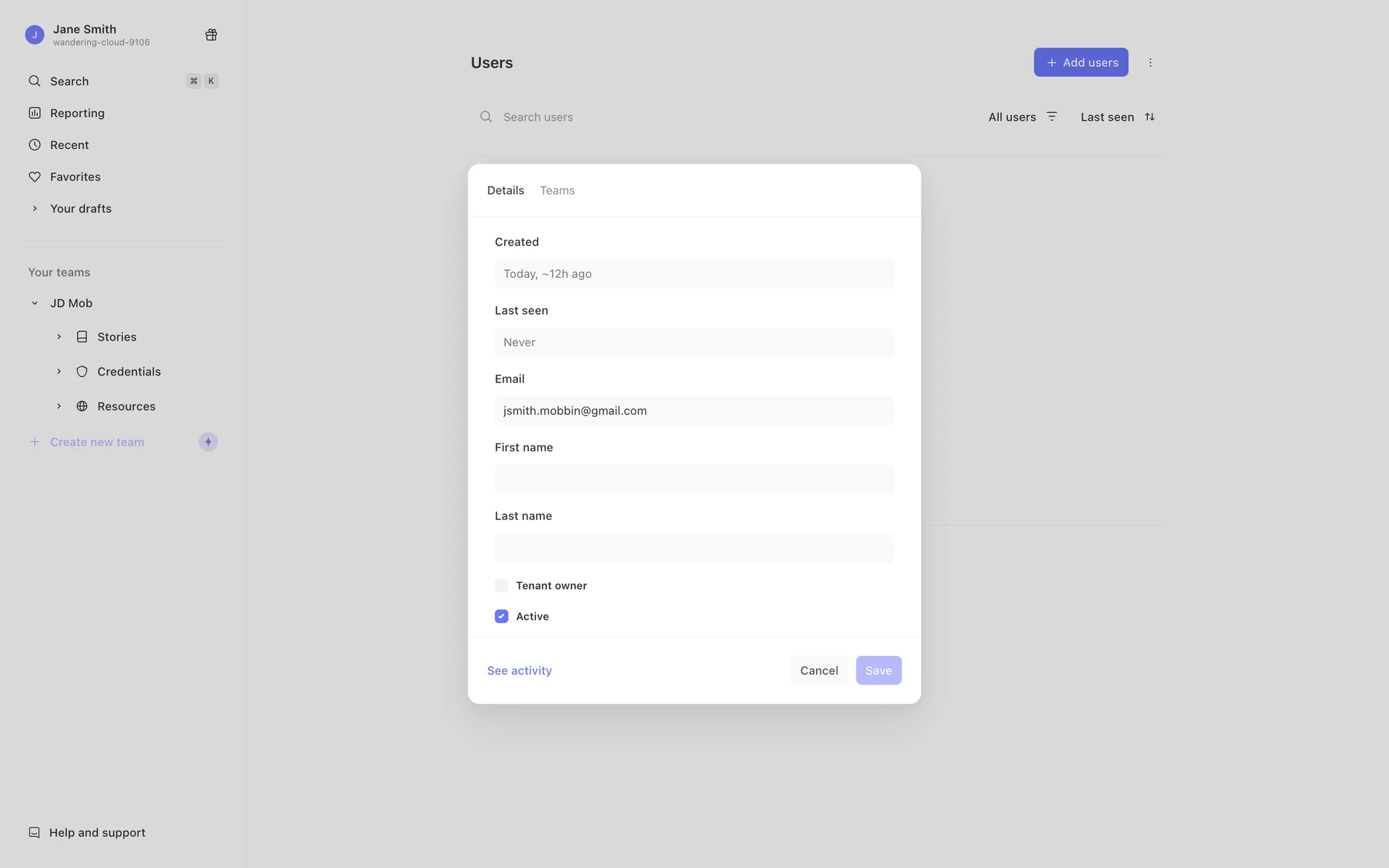Collapse the JD Mob team chevron
Viewport: 1389px width, 868px height.
tap(35, 304)
